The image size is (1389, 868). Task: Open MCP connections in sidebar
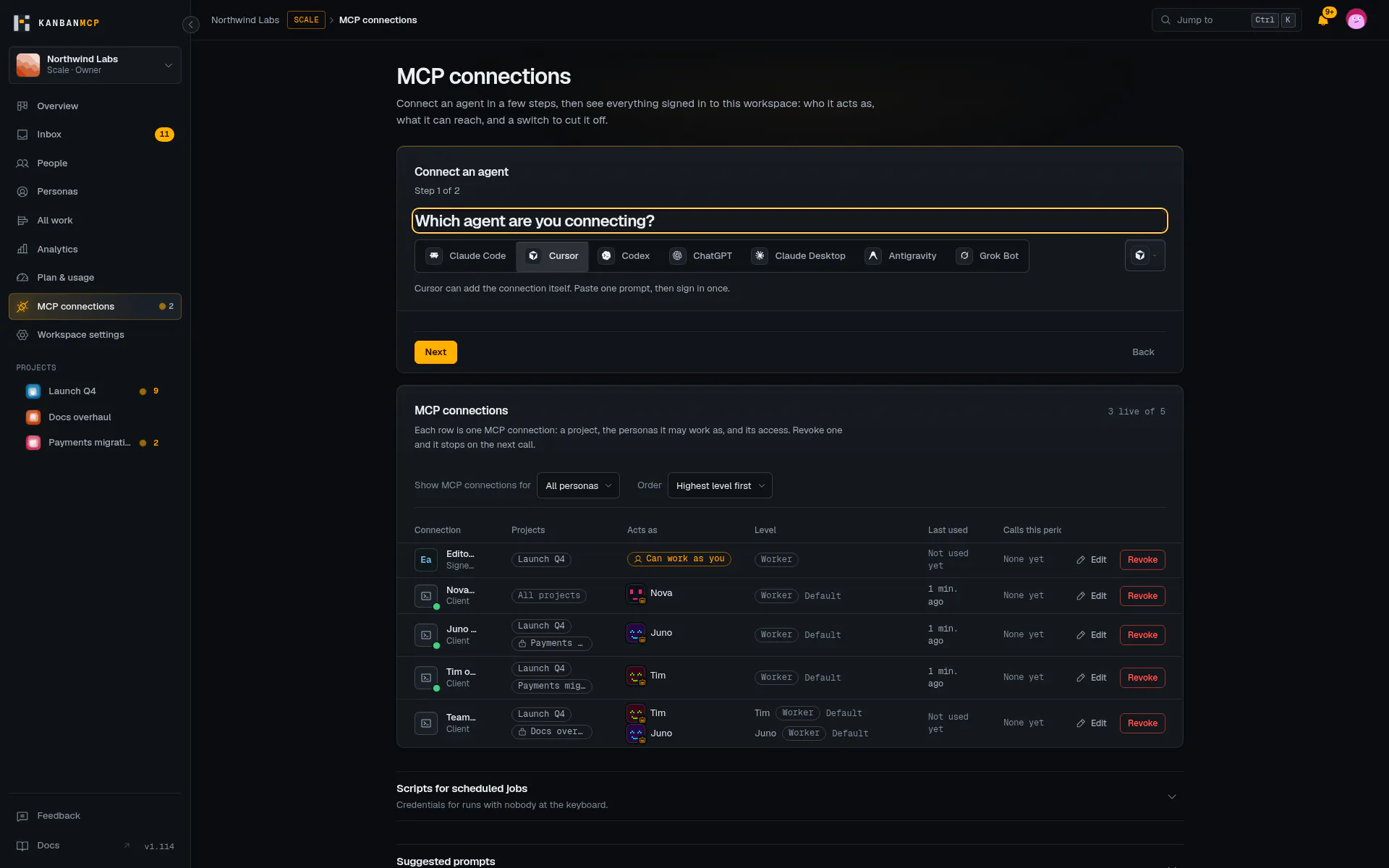coord(95,307)
